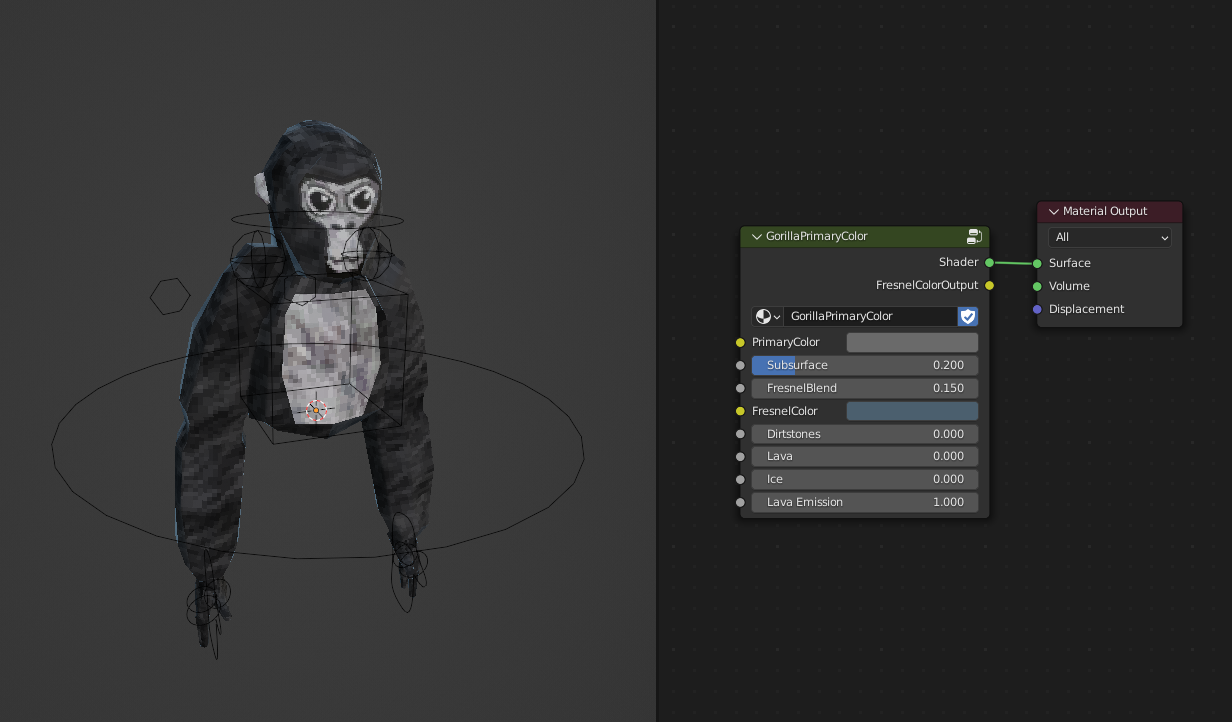This screenshot has width=1232, height=722.
Task: Click the yellow FresnelColorOutput socket
Action: pos(988,285)
